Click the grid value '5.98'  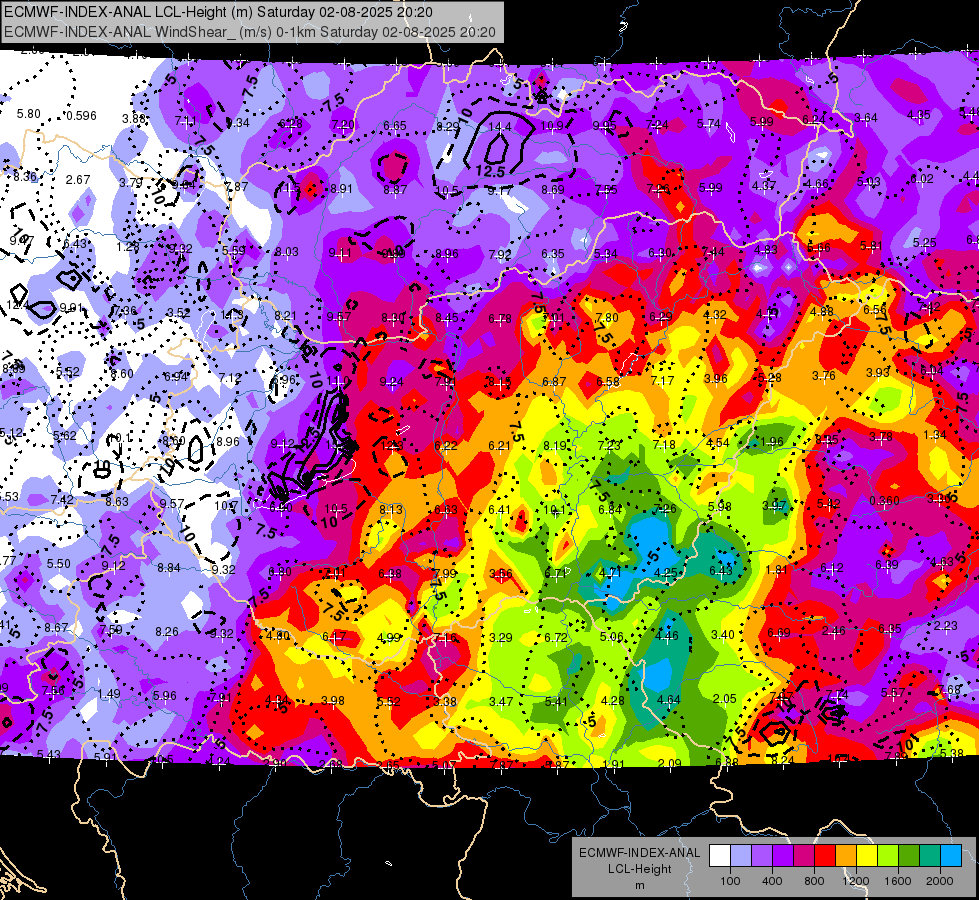coord(720,507)
